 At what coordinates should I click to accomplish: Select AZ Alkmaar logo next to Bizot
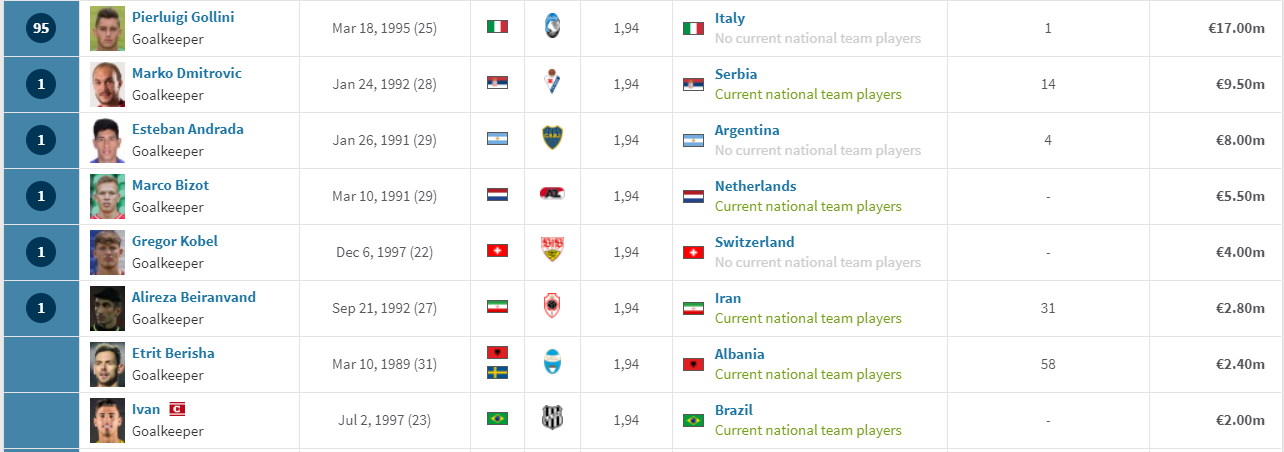[x=553, y=195]
